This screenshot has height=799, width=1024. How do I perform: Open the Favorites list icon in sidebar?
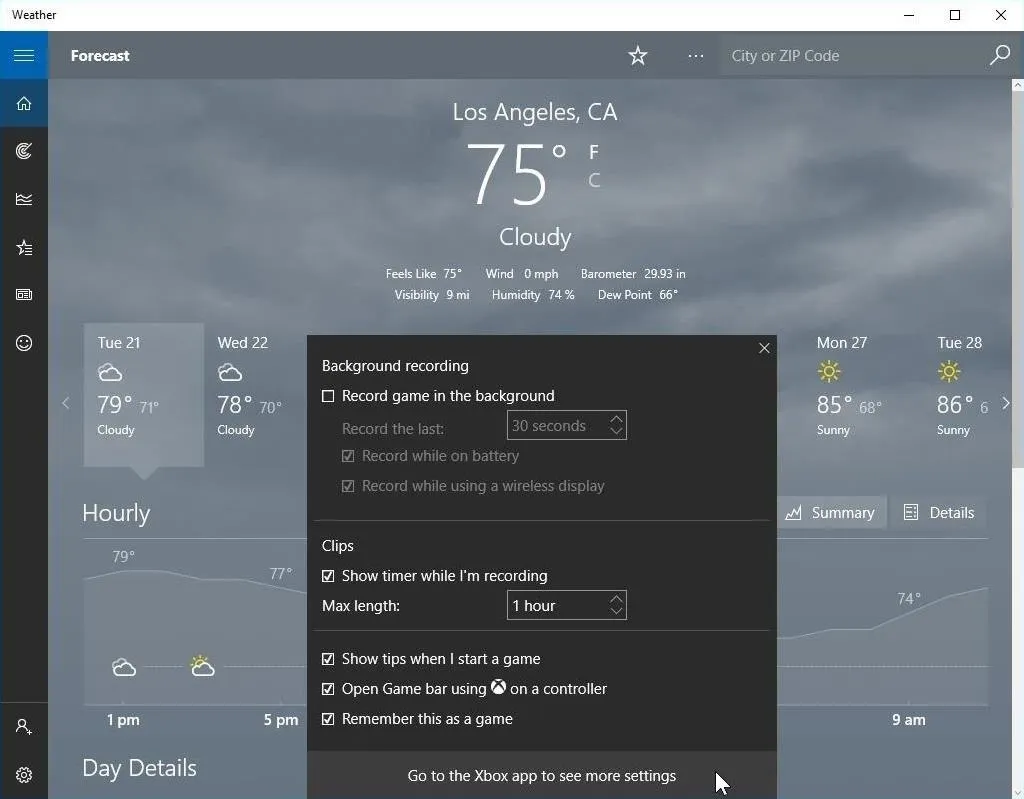[24, 248]
